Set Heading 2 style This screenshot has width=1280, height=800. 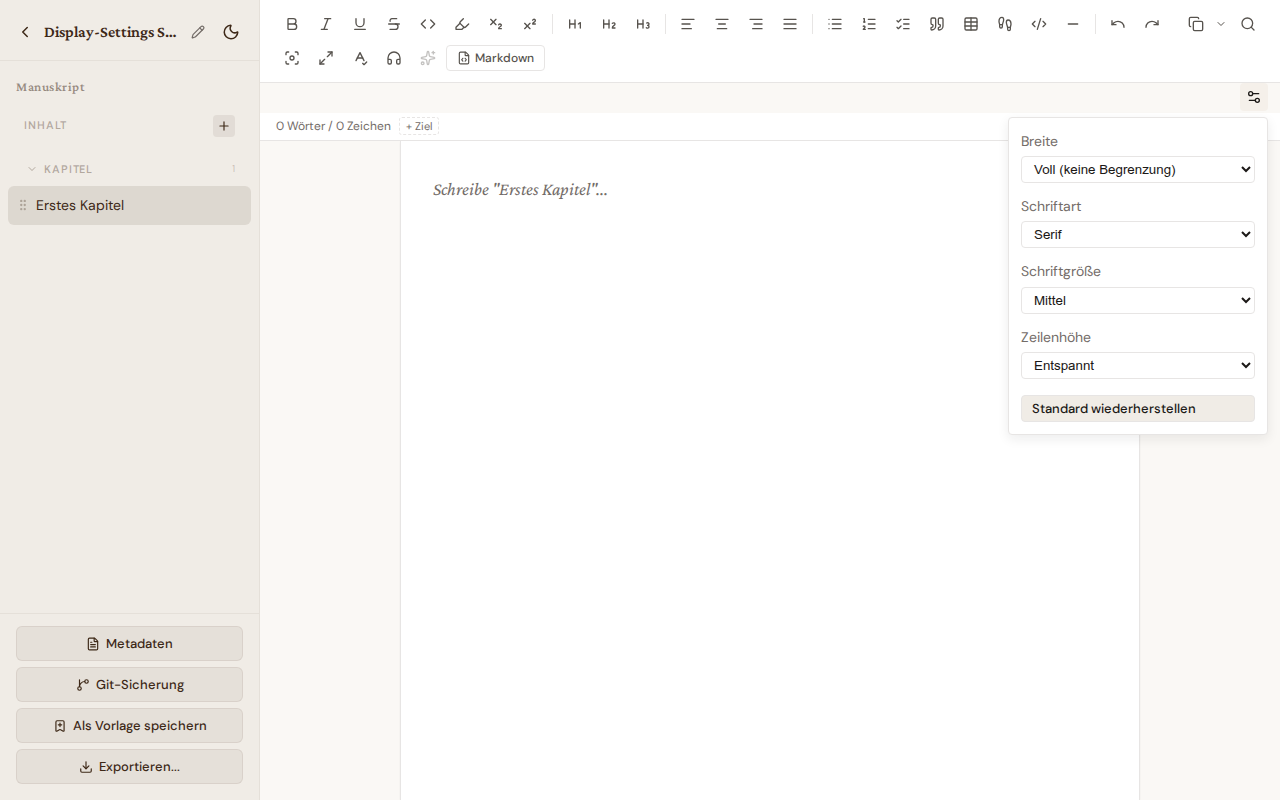tap(609, 24)
